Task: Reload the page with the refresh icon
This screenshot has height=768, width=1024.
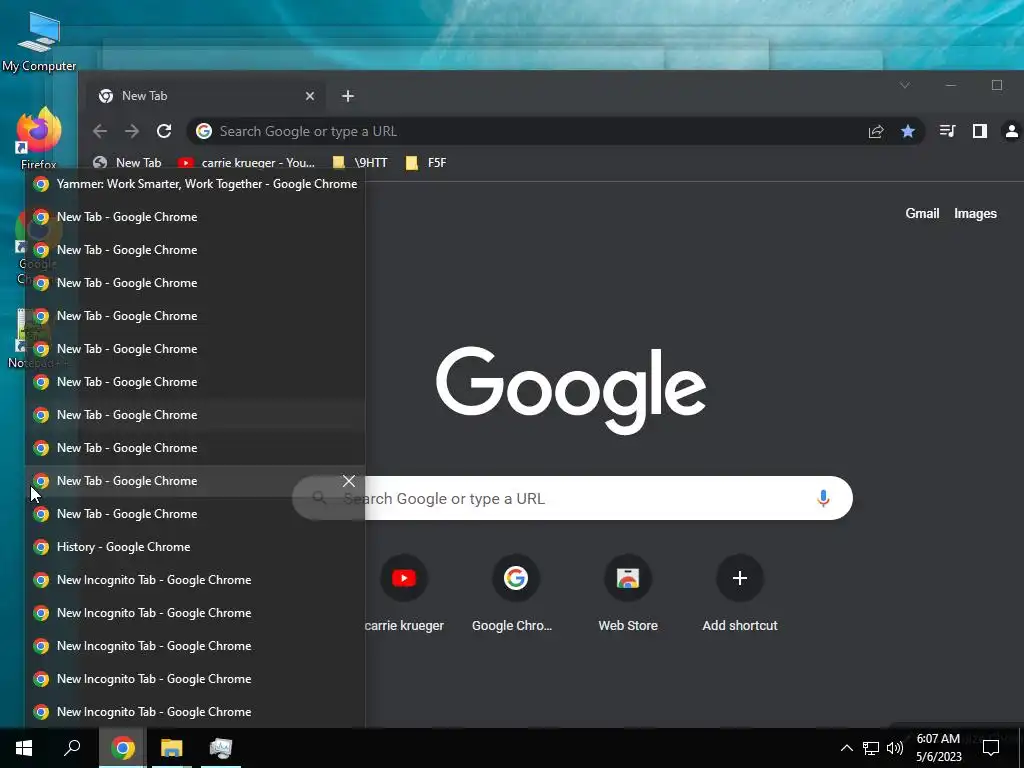Action: tap(164, 131)
